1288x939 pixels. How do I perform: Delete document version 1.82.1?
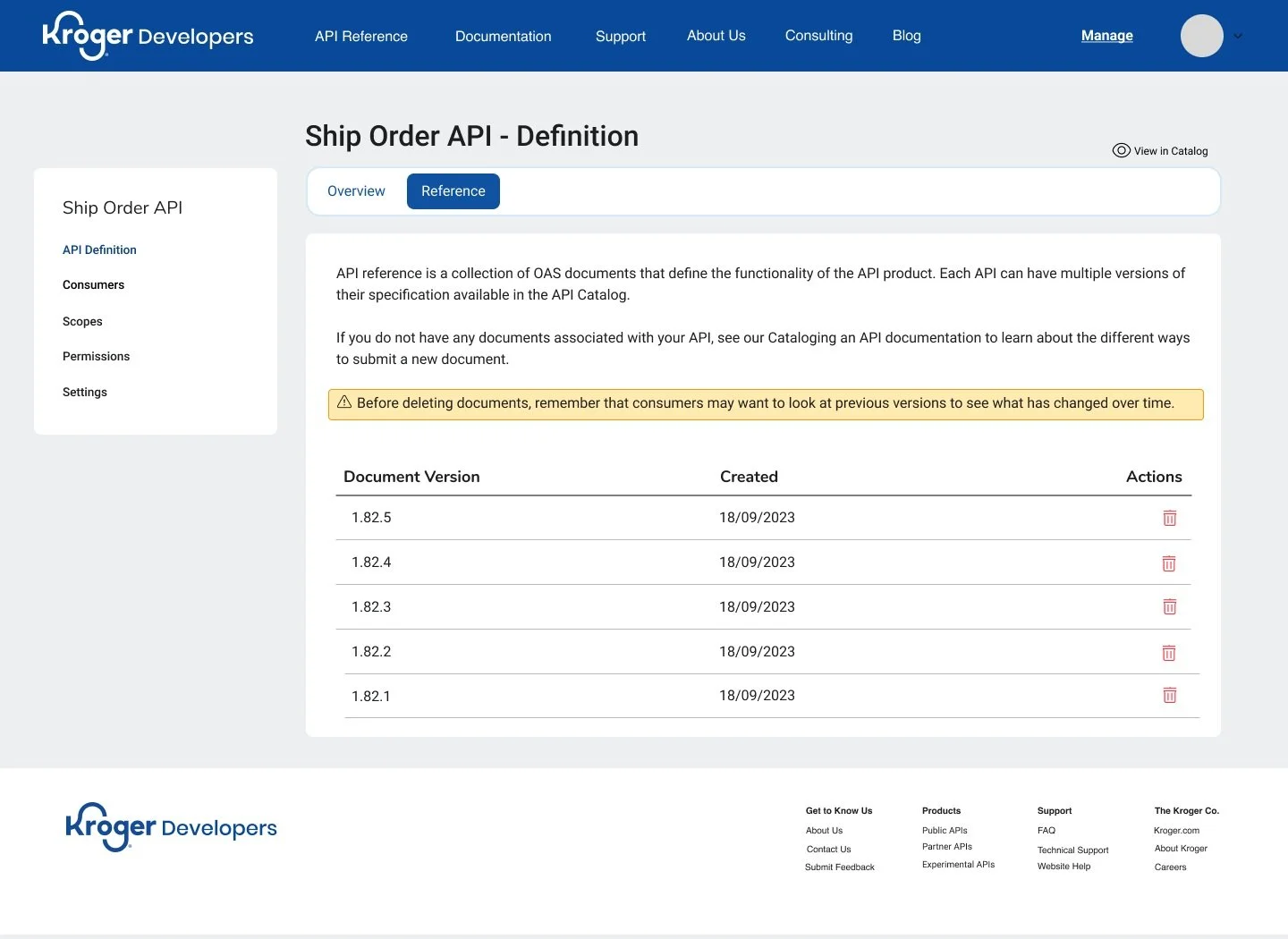coord(1169,695)
